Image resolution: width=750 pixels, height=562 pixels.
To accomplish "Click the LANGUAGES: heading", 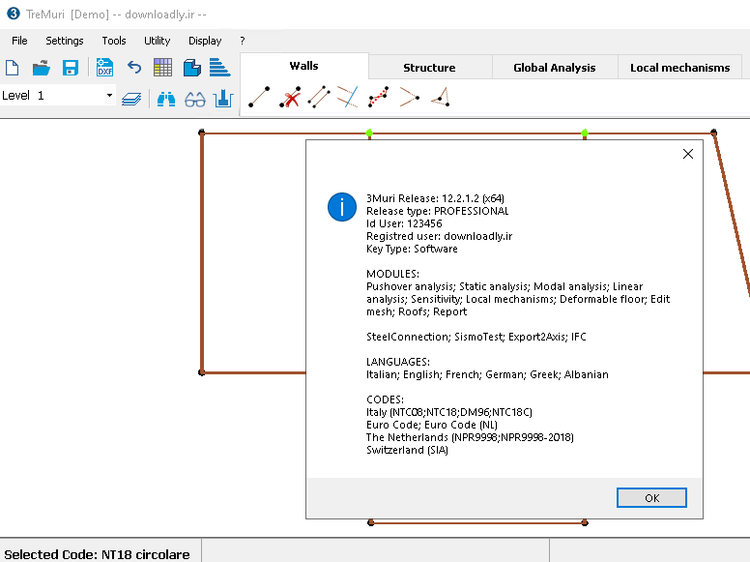I will (398, 362).
